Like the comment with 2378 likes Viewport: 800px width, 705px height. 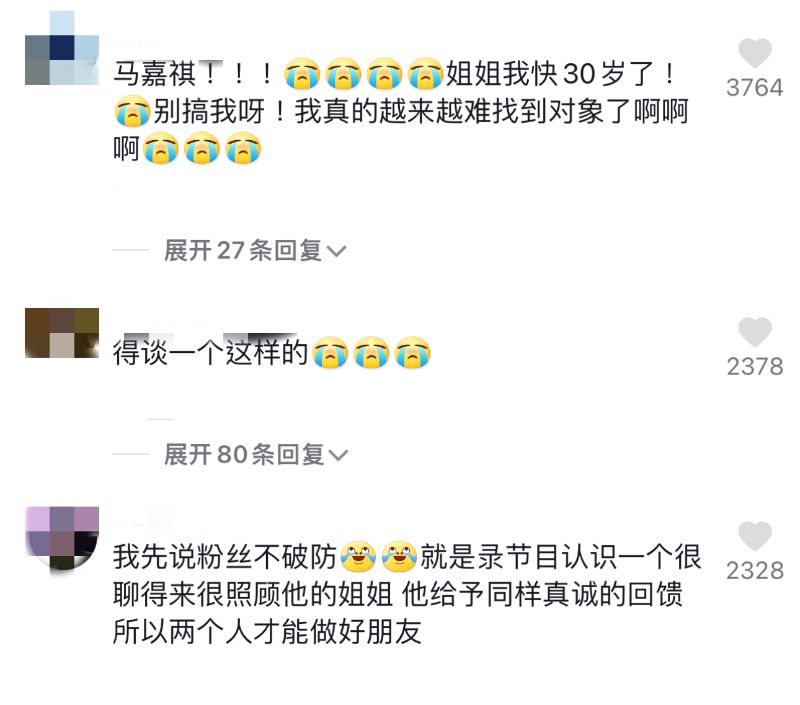point(755,332)
